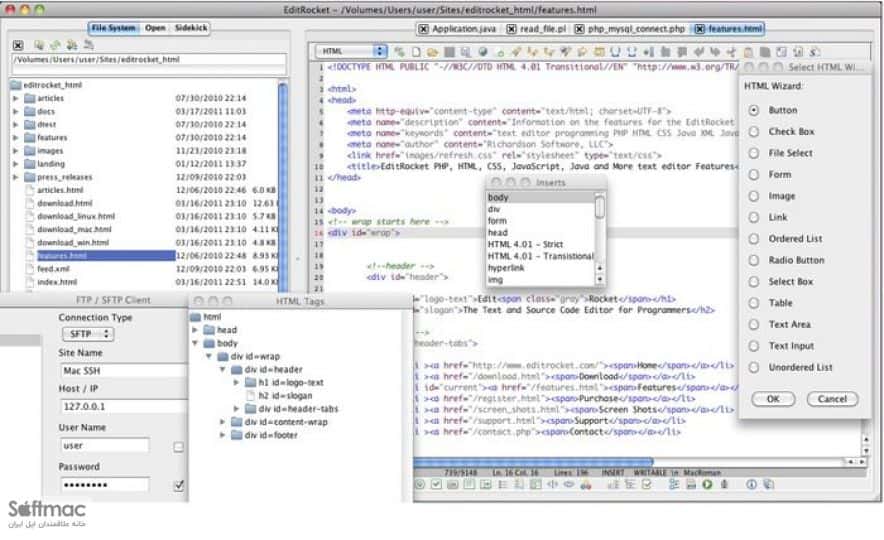Click the save disk toolbar icon
The height and width of the screenshot is (540, 884).
(449, 52)
